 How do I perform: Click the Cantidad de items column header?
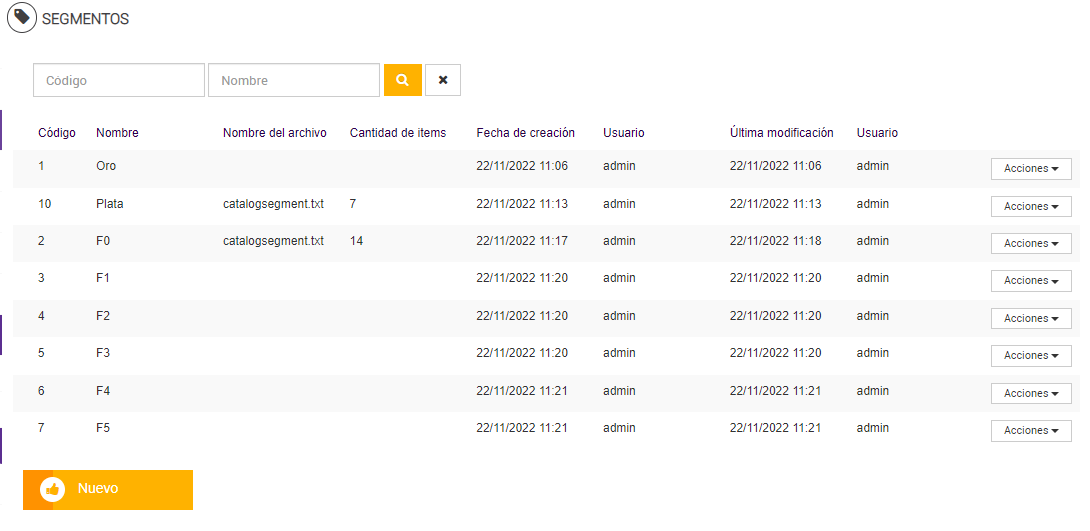398,133
